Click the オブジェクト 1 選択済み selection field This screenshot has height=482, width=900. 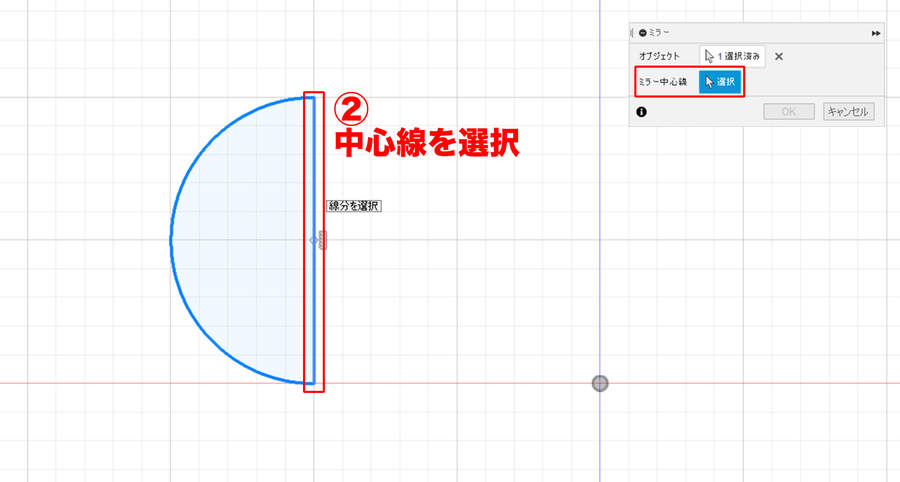click(732, 56)
